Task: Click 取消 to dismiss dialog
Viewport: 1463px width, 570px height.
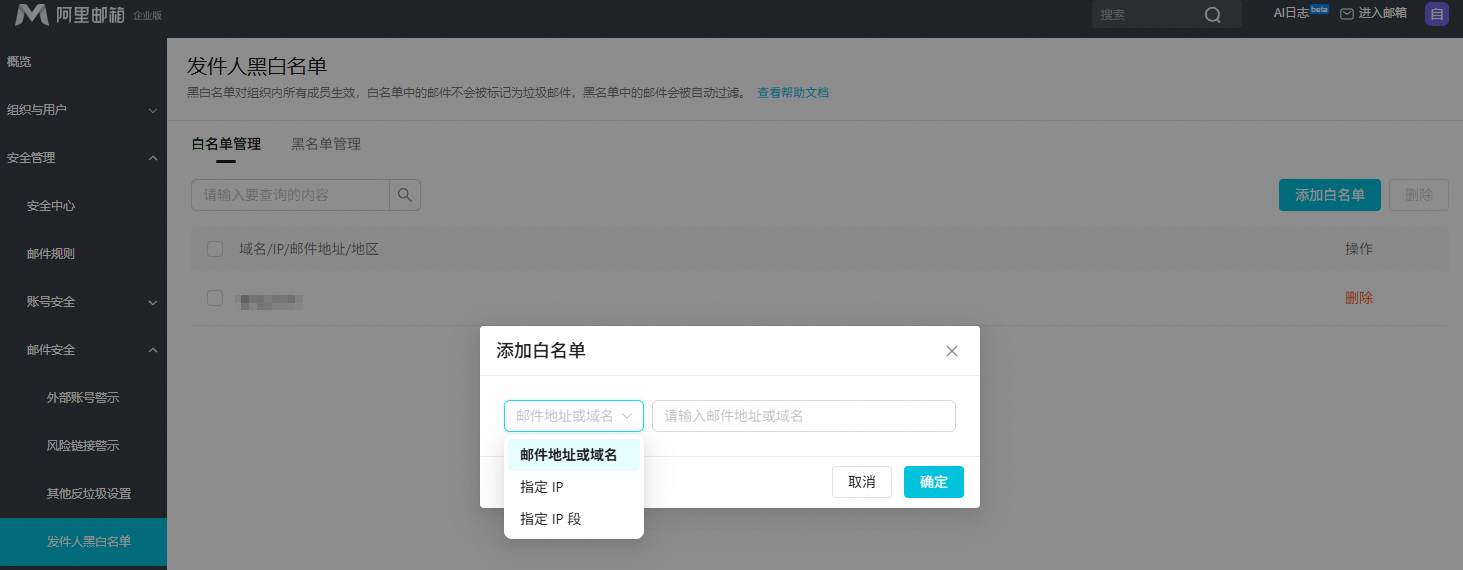Action: (862, 482)
